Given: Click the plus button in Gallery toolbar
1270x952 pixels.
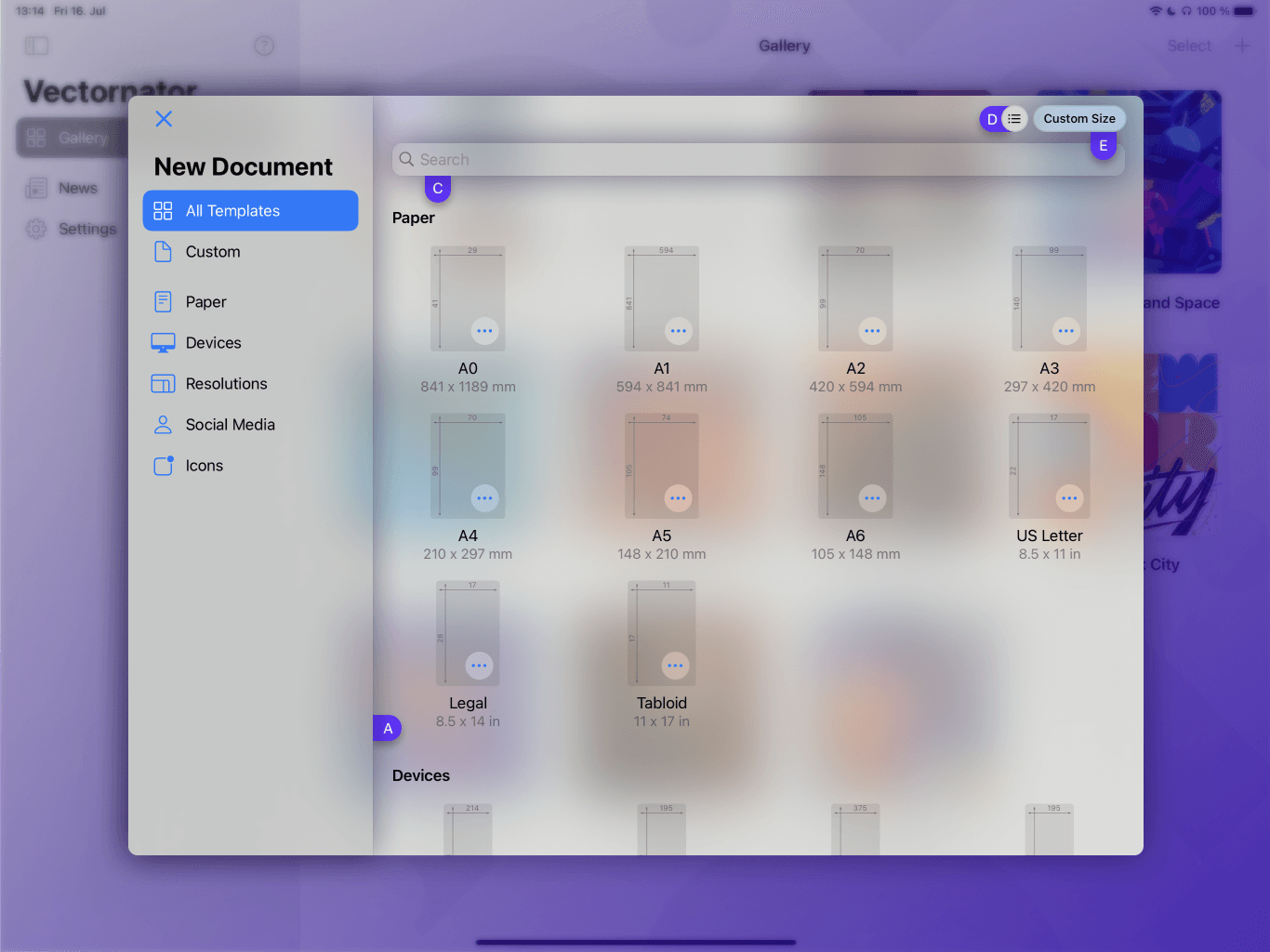Looking at the screenshot, I should (x=1242, y=46).
